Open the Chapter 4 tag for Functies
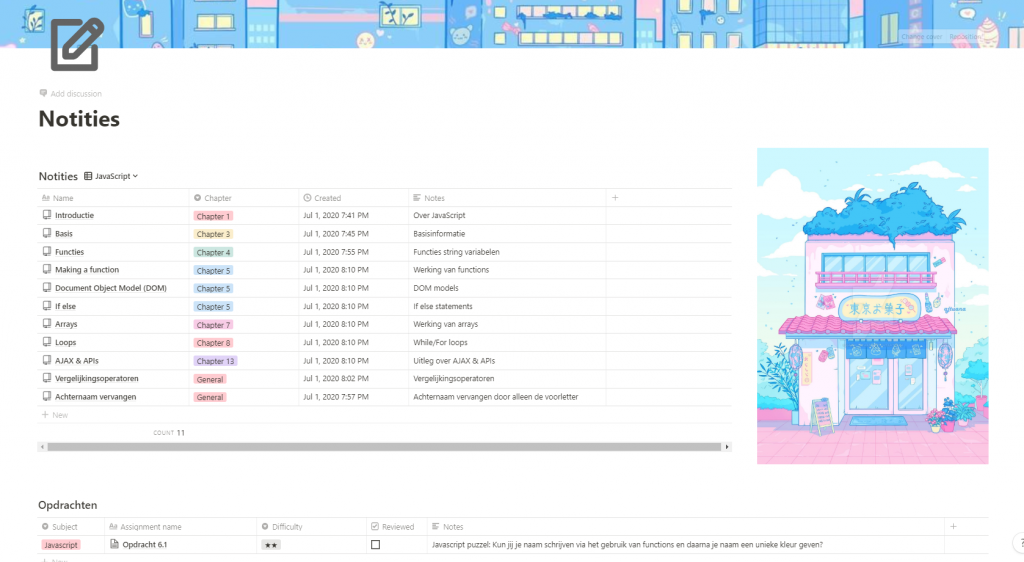This screenshot has height=562, width=1024. coord(213,252)
